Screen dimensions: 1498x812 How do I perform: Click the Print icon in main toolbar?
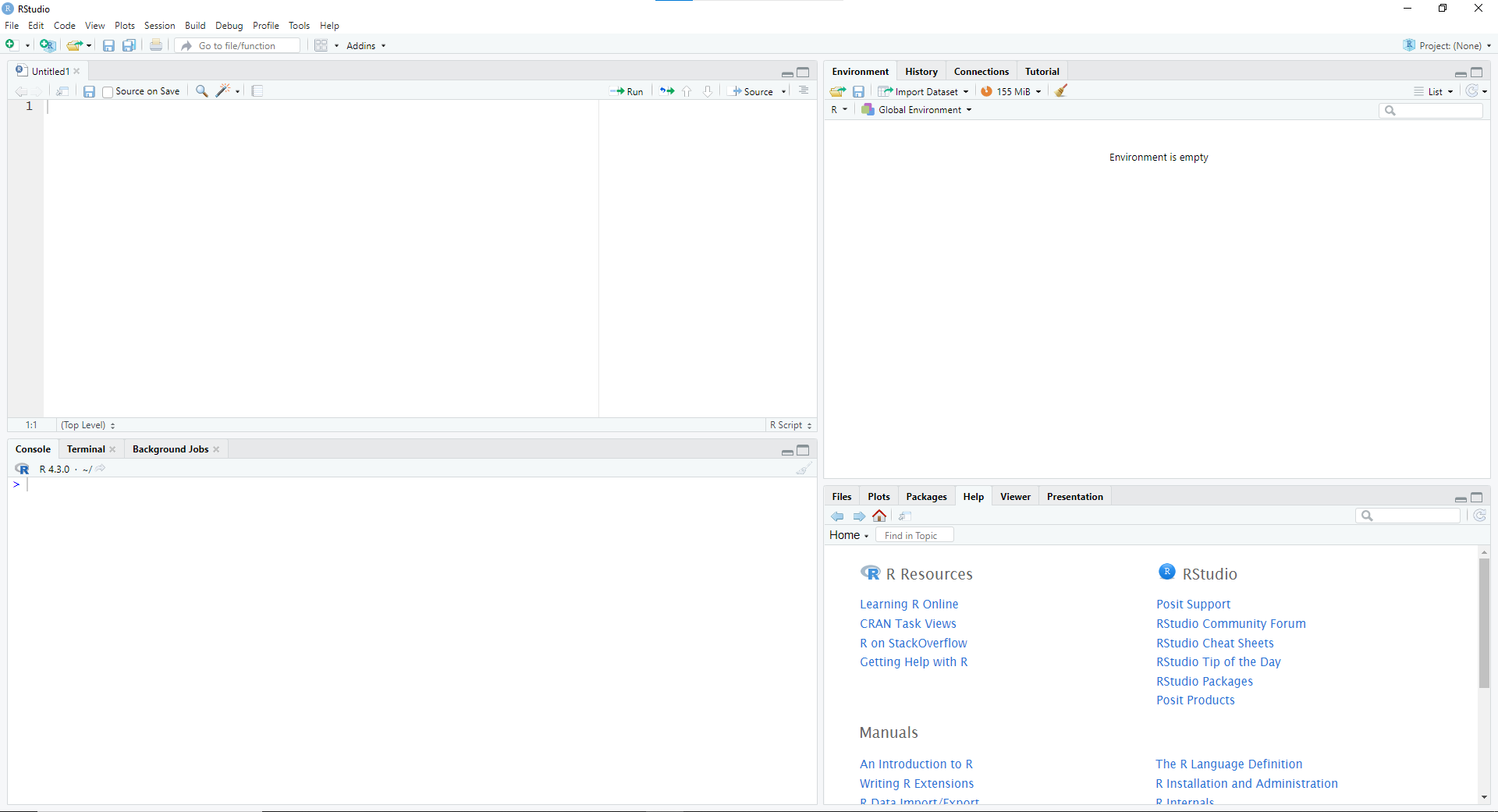[156, 45]
